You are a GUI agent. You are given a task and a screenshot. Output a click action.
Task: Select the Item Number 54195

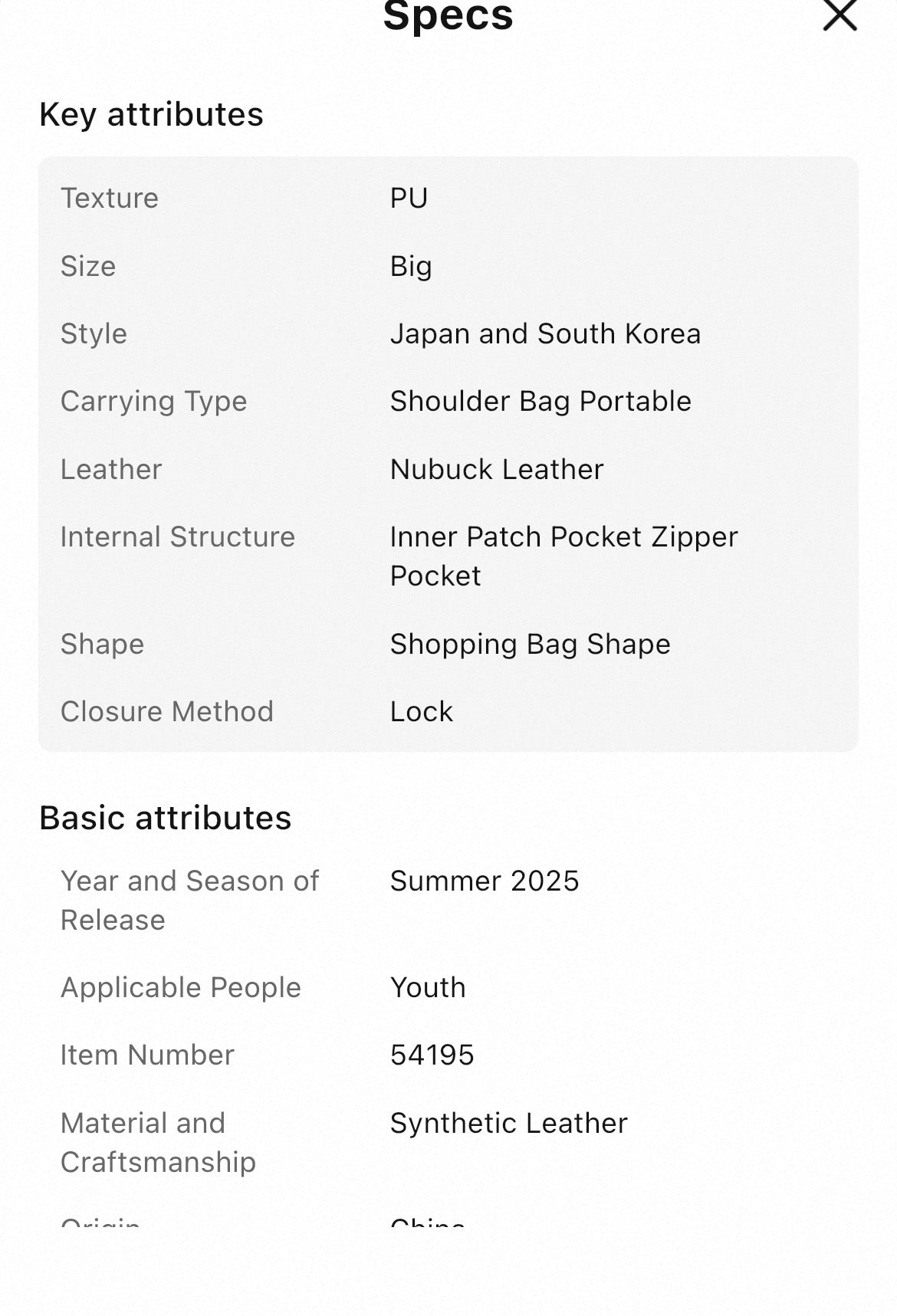432,1055
